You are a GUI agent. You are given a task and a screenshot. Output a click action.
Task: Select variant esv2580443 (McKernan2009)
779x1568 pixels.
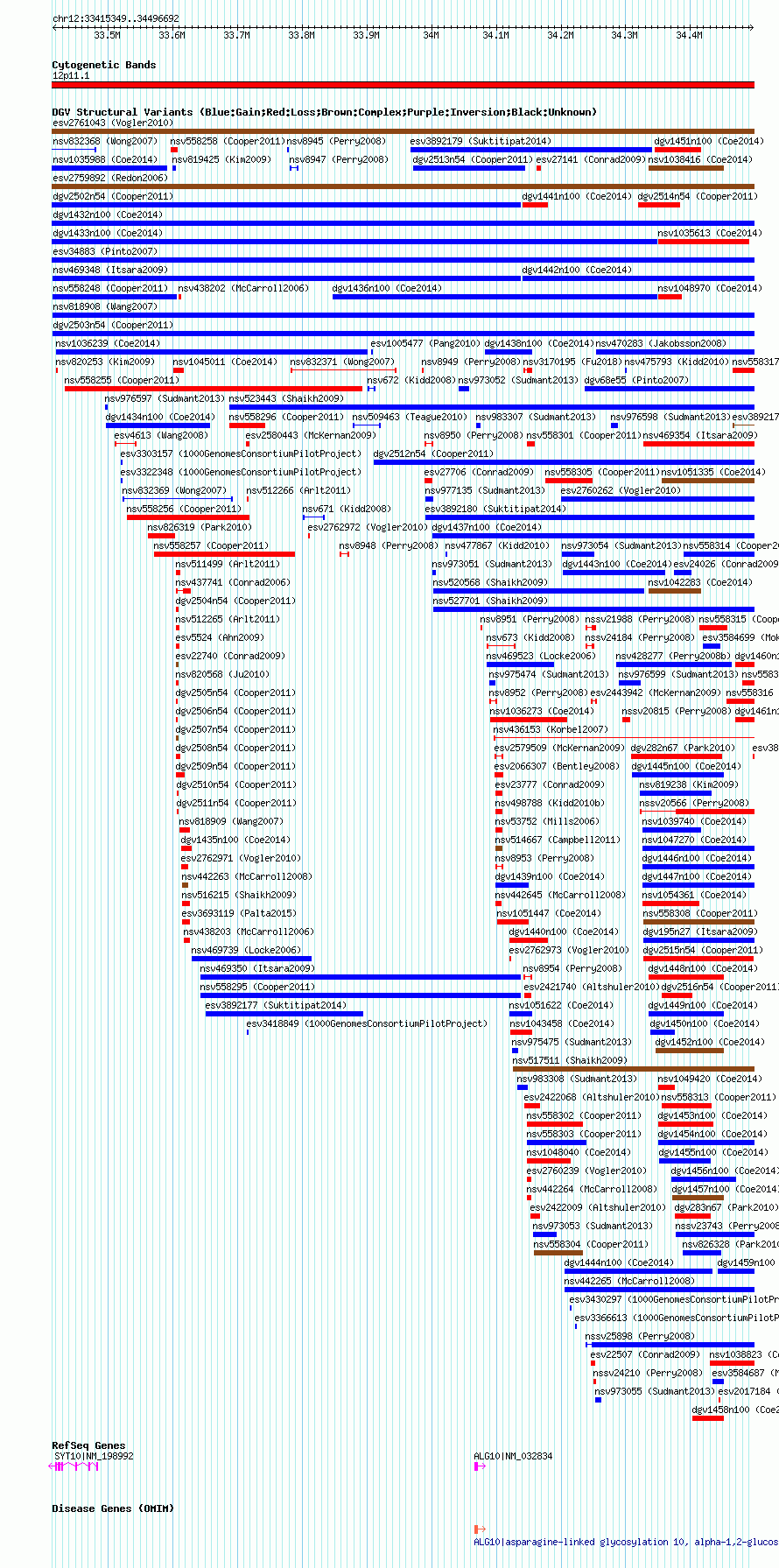(x=310, y=435)
